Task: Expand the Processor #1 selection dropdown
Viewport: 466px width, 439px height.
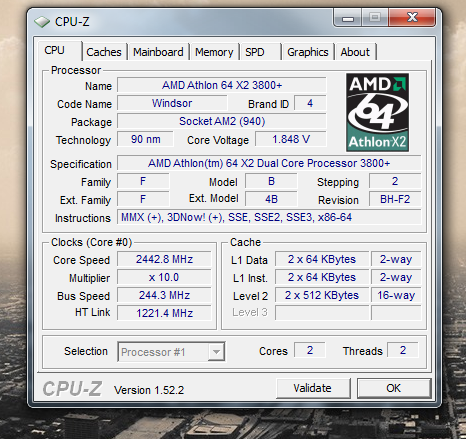Action: 216,352
